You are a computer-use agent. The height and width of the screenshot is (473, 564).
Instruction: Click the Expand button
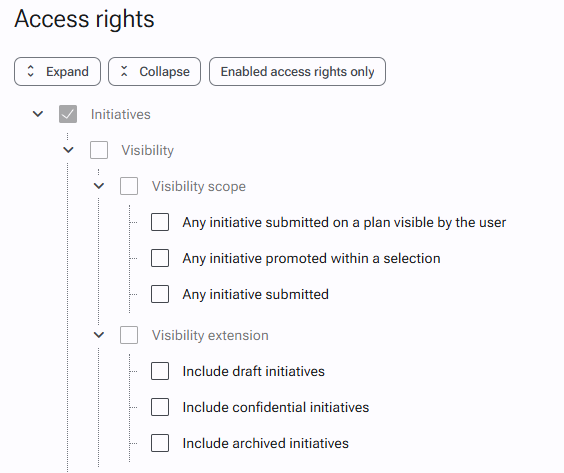(x=57, y=72)
